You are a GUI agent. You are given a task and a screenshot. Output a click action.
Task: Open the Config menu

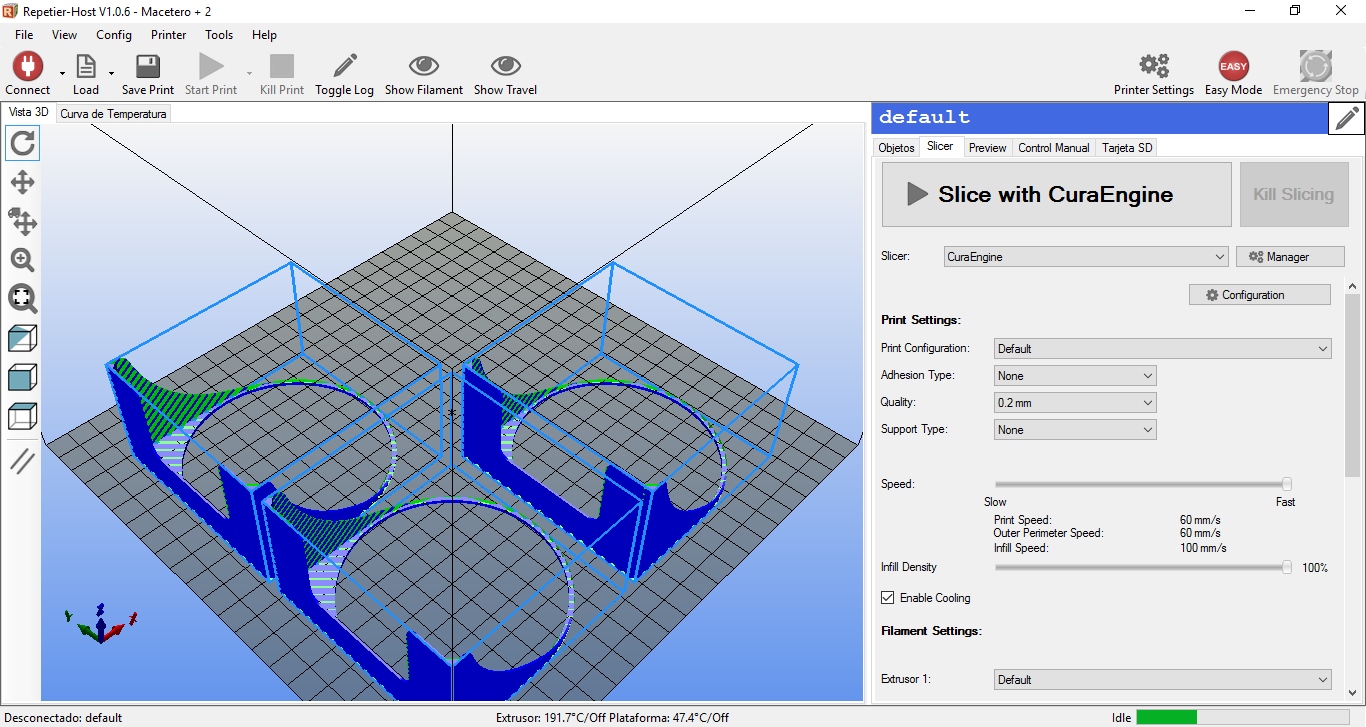[x=114, y=34]
